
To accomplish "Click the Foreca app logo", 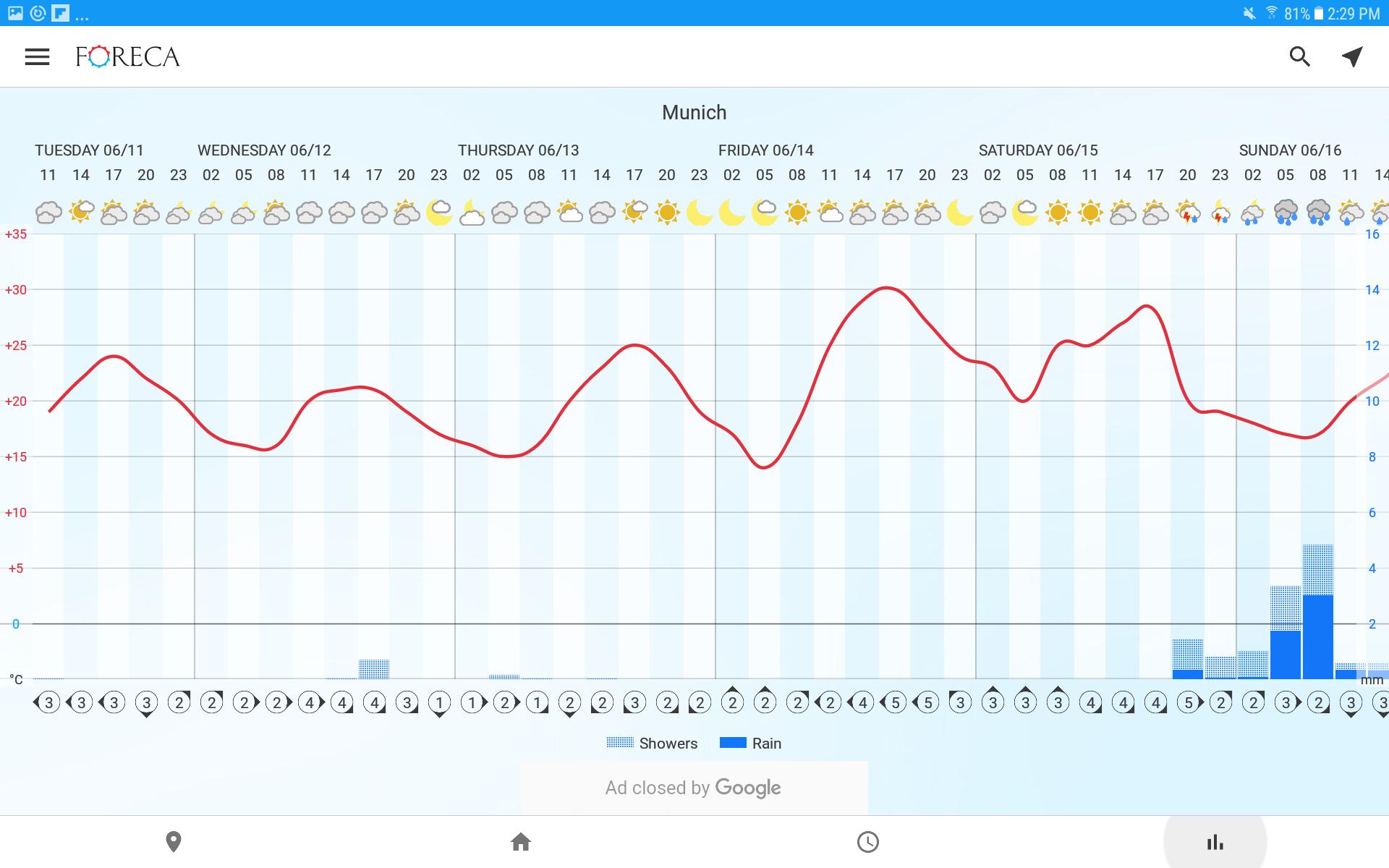I will tap(127, 56).
